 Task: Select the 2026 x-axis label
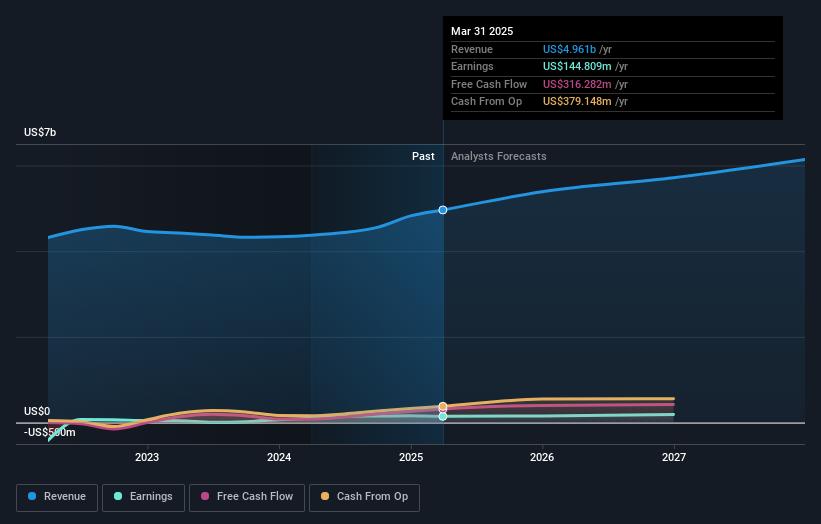542,458
